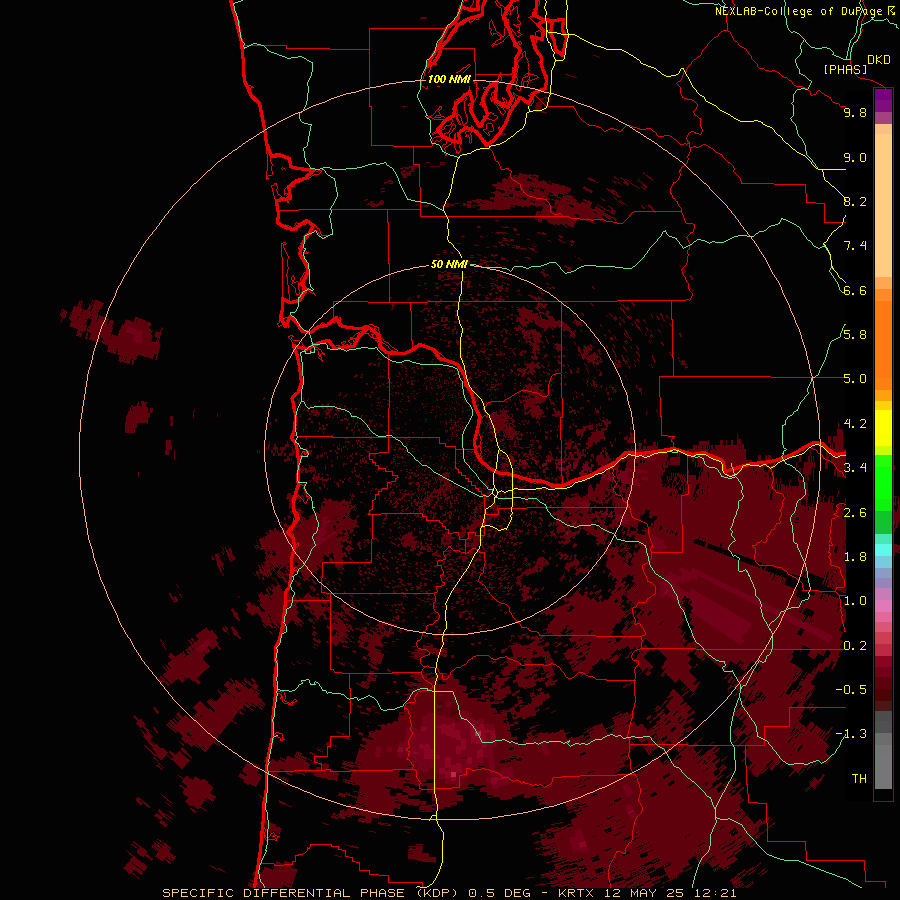Click the 50 NMI range ring label
Screen dimensions: 900x900
(x=449, y=264)
